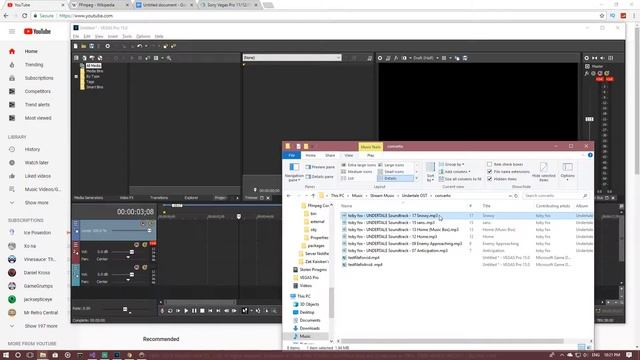Toggle solo on second audio track
This screenshot has width=640, height=360.
coord(144,268)
